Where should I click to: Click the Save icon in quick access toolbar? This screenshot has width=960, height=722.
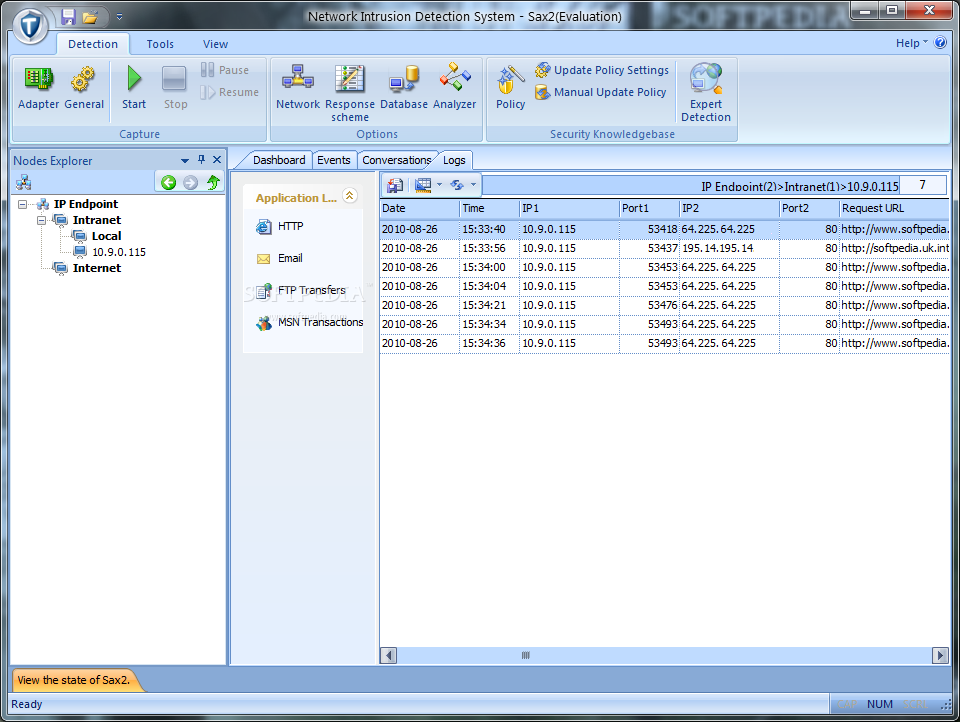(69, 17)
